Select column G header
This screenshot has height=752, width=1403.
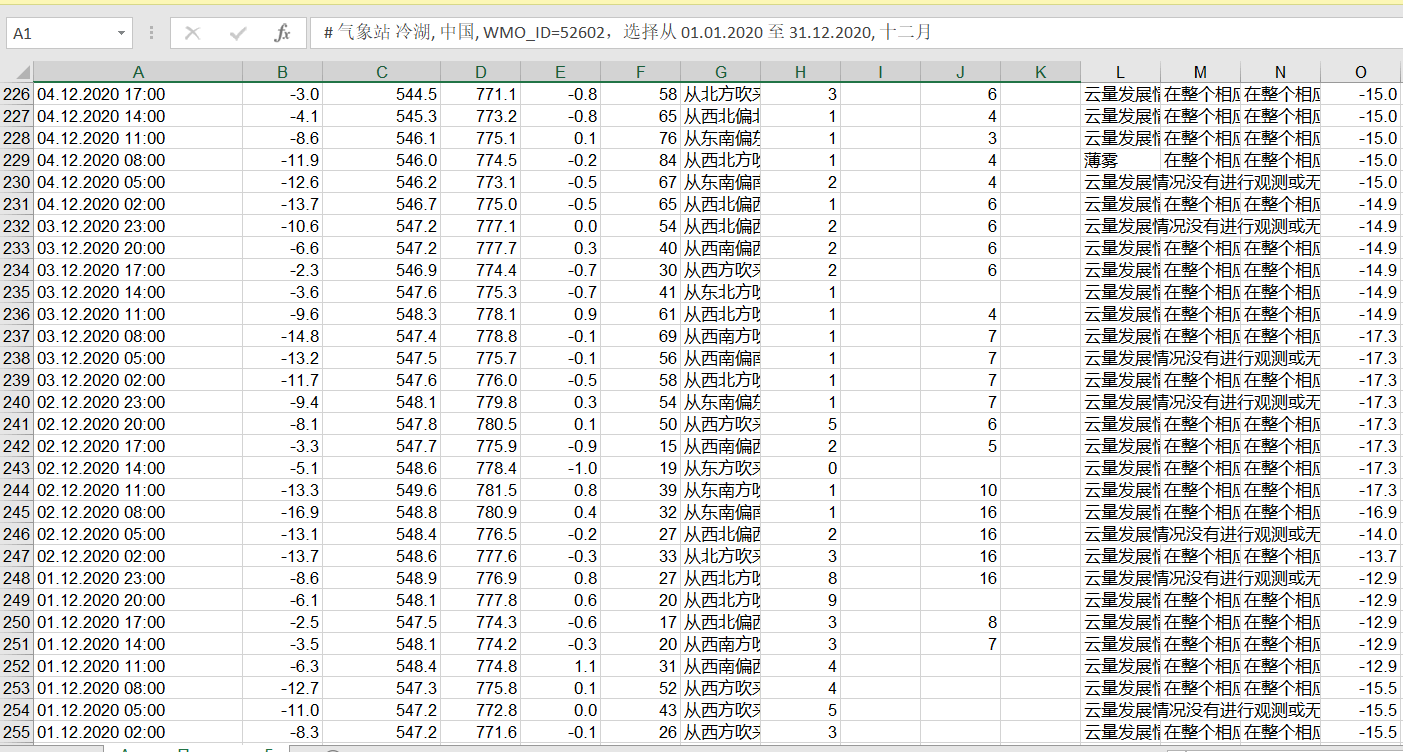720,72
